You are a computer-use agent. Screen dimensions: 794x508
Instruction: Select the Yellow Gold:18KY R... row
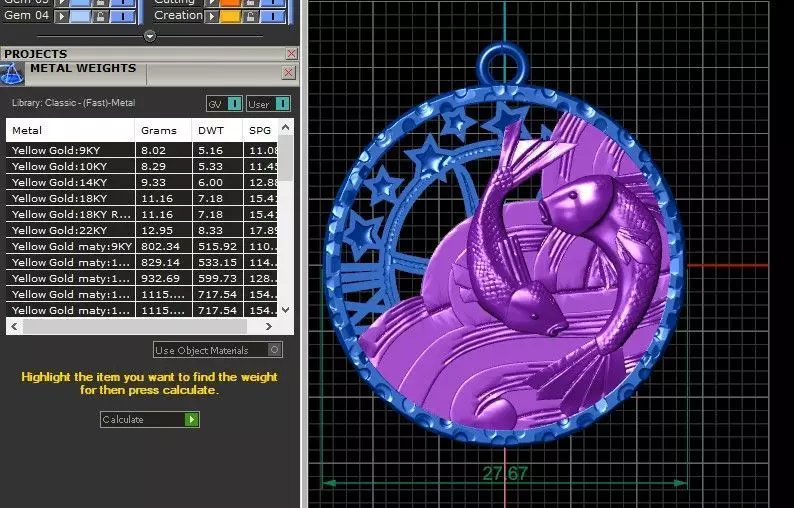(x=142, y=214)
